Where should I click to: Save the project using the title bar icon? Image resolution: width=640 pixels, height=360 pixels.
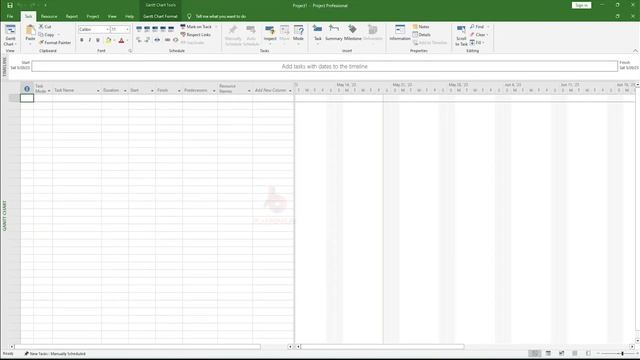pyautogui.click(x=10, y=5)
